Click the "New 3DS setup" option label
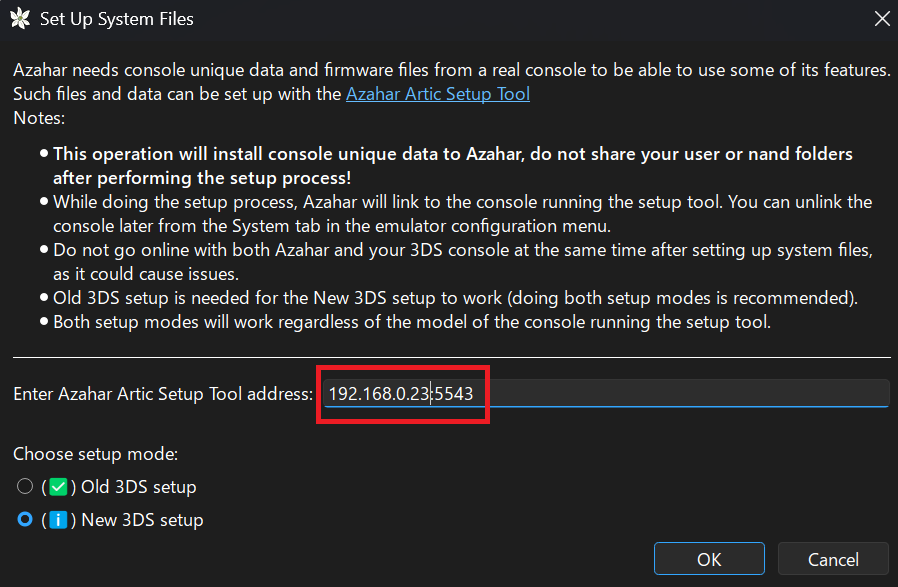Viewport: 898px width, 587px height. tap(142, 520)
